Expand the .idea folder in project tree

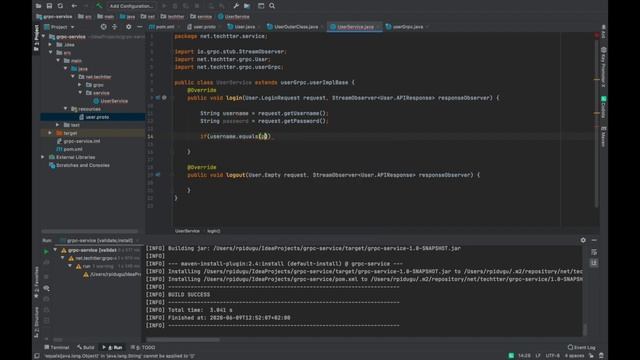click(x=51, y=44)
